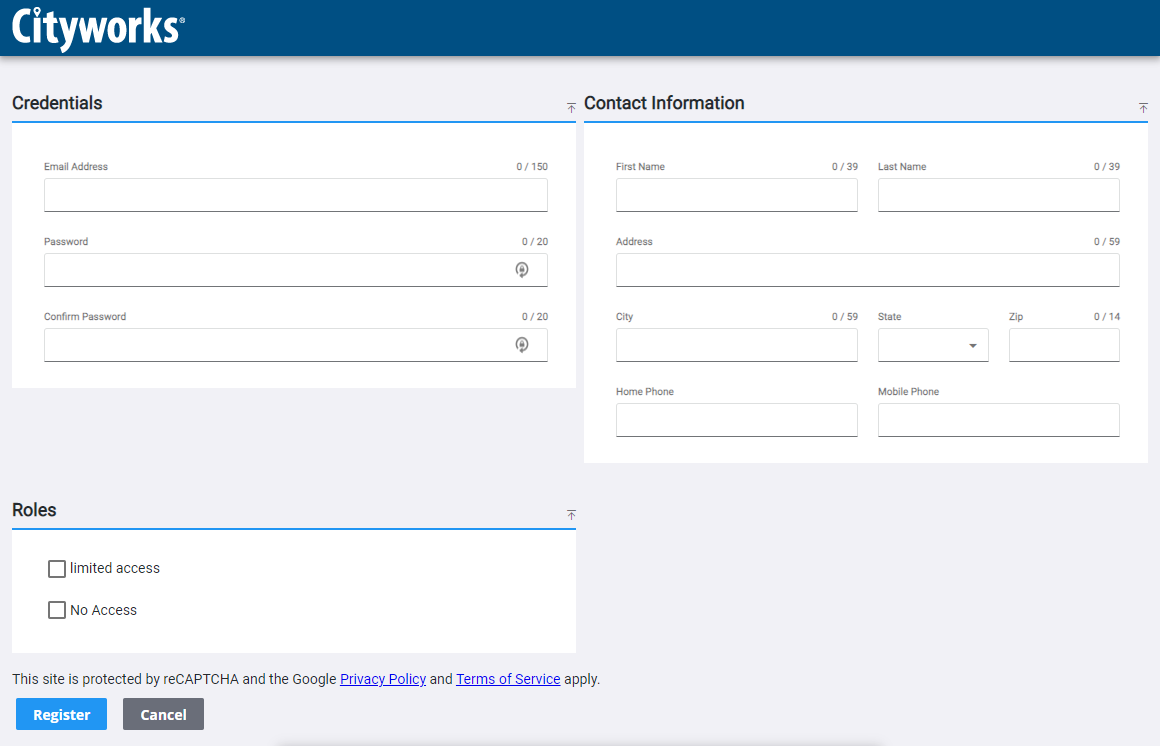The width and height of the screenshot is (1160, 746).
Task: Click the Register button
Action: 61,714
